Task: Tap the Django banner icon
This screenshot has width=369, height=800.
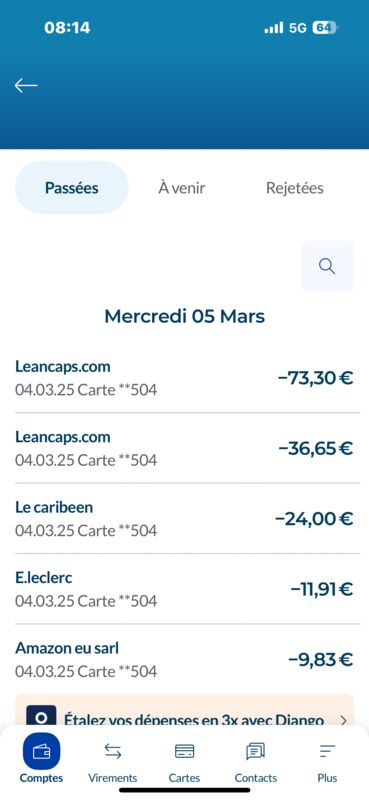Action: pyautogui.click(x=41, y=715)
